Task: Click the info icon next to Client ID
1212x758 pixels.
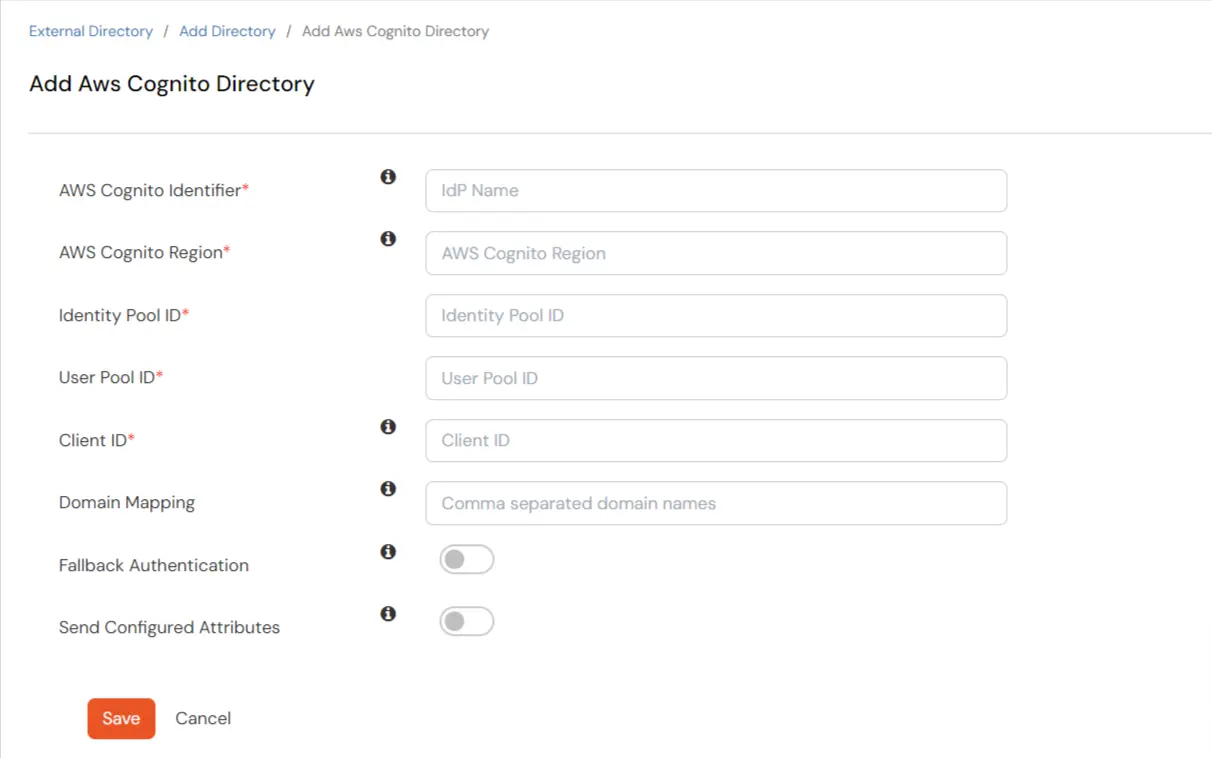Action: point(388,426)
